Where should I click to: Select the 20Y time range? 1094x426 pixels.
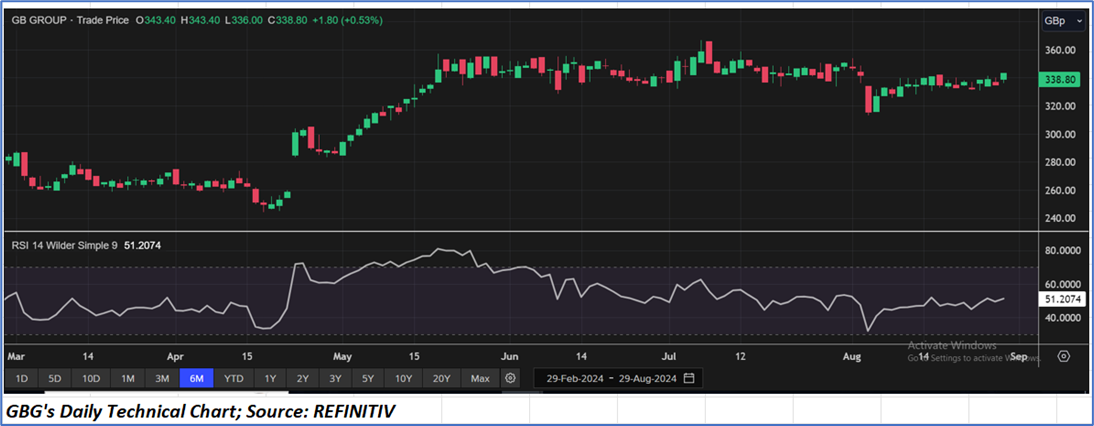442,378
